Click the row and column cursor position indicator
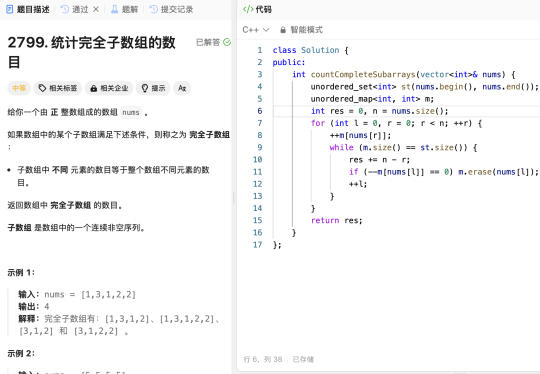The width and height of the screenshot is (540, 374). [x=263, y=359]
